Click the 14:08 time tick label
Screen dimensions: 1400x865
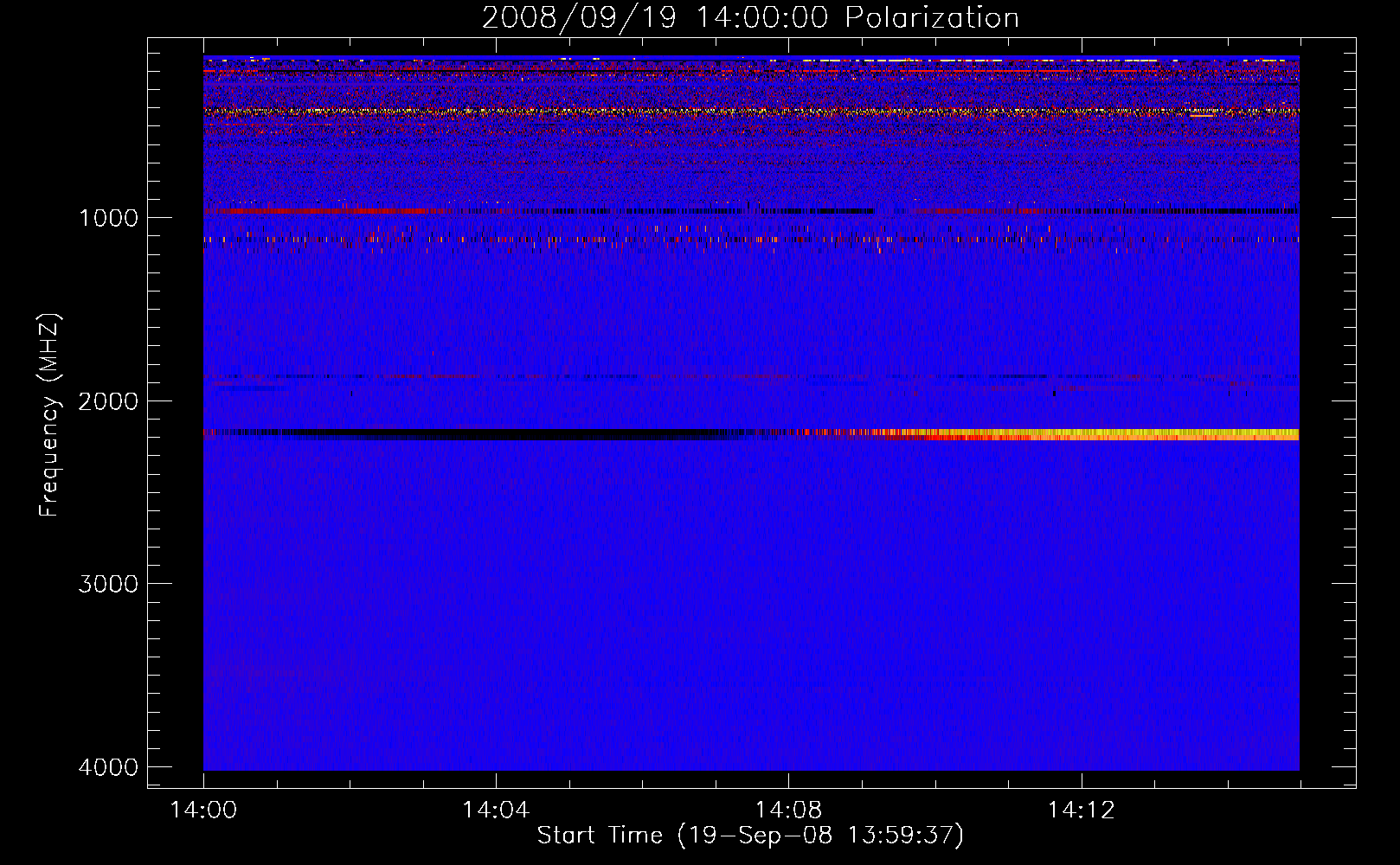point(788,811)
